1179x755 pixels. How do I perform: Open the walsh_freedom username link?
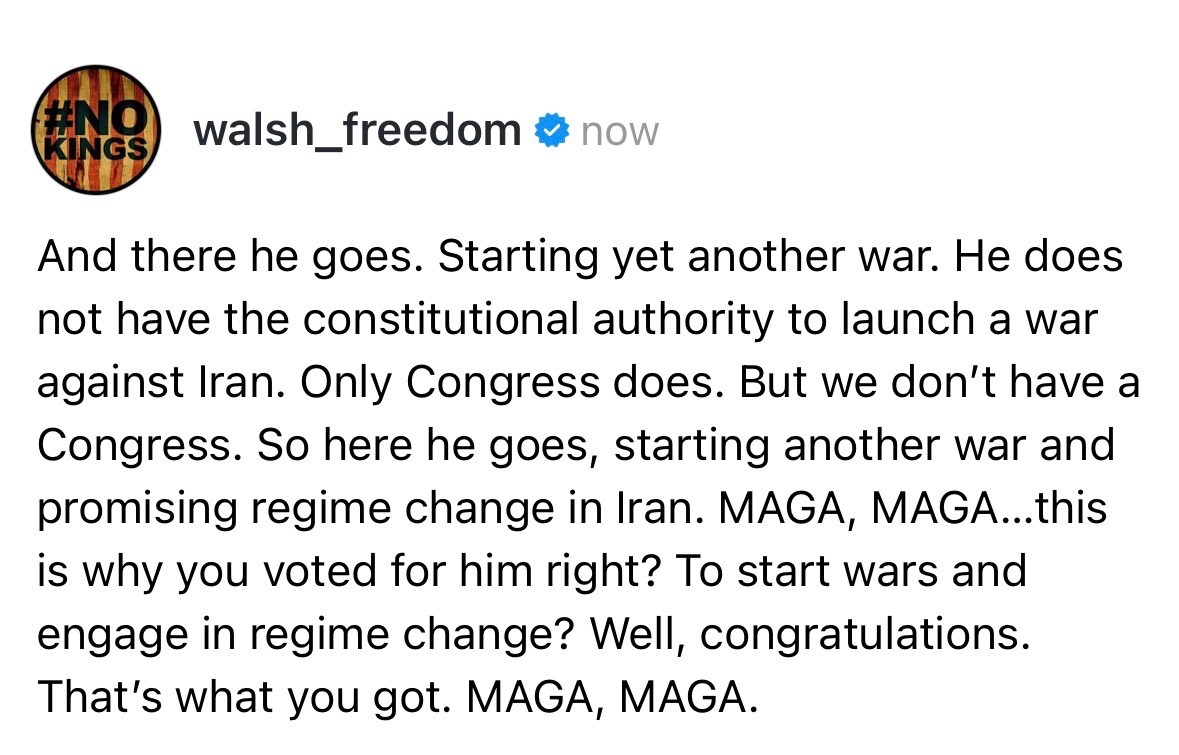[x=357, y=131]
